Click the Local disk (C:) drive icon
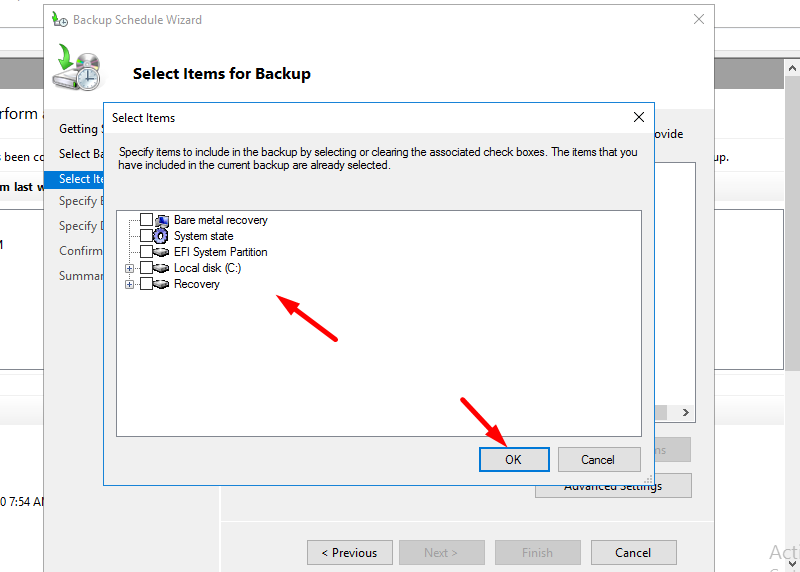 click(x=162, y=268)
